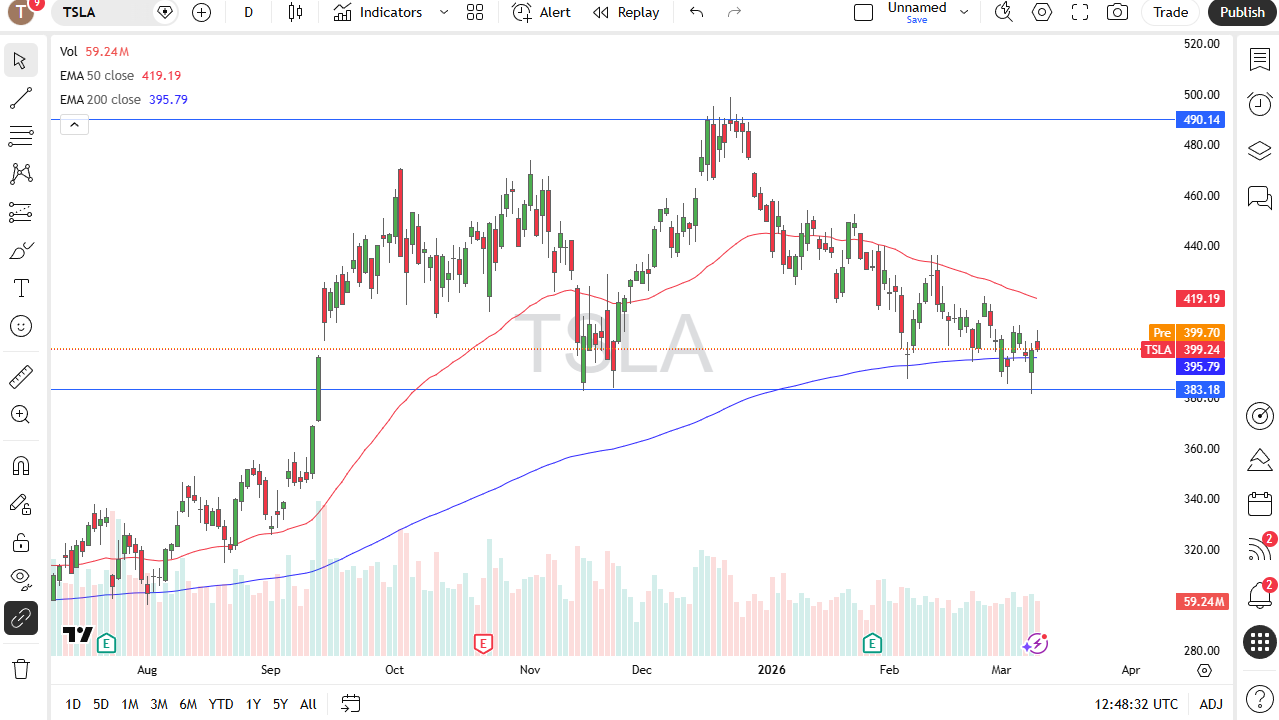
Task: Hide all drawings with eye icon
Action: (20, 578)
